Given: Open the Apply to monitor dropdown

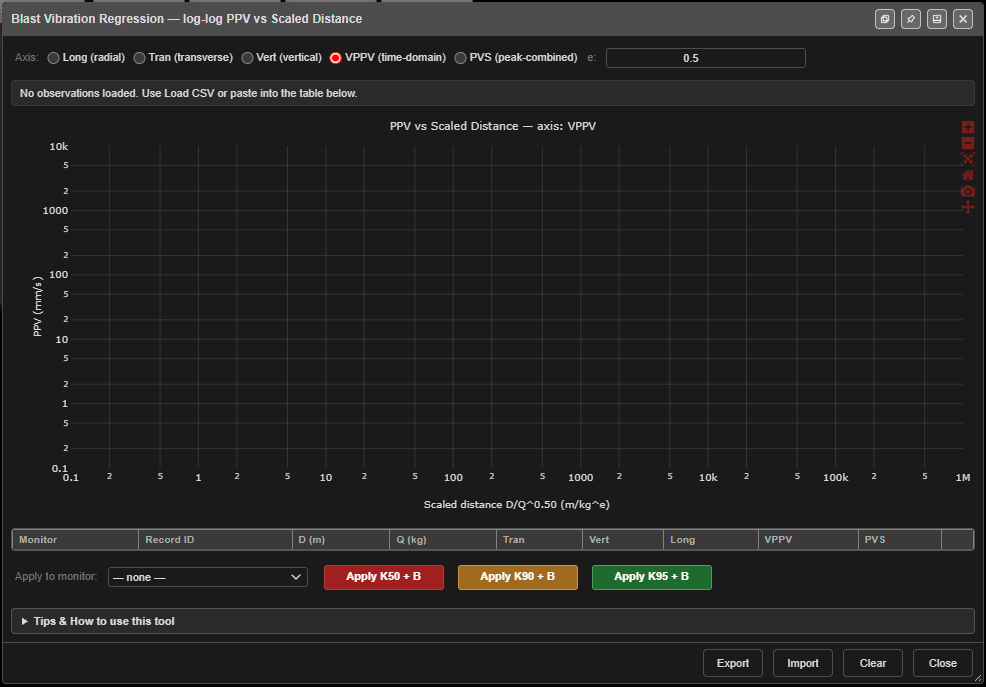Looking at the screenshot, I should 208,577.
